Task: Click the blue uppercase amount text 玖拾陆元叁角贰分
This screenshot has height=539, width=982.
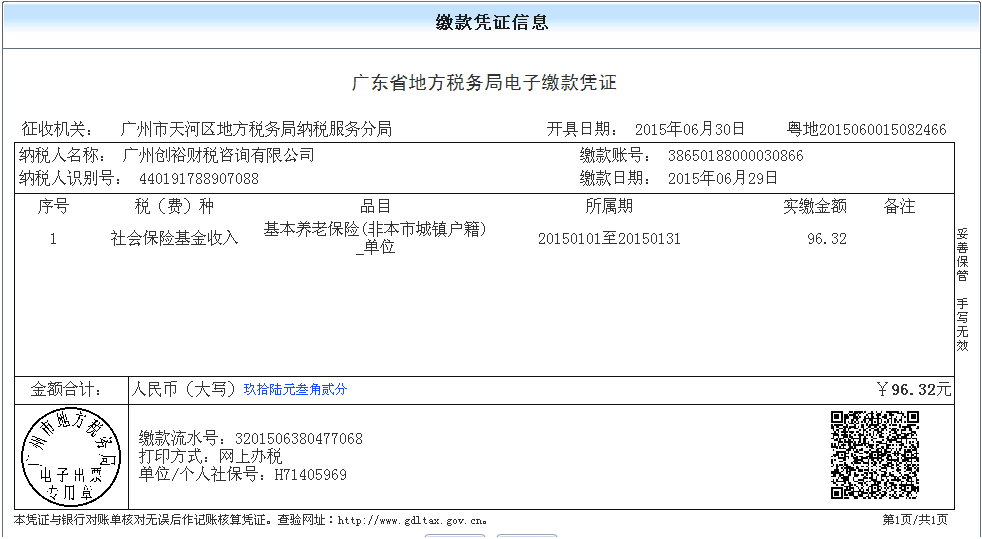Action: [x=295, y=389]
